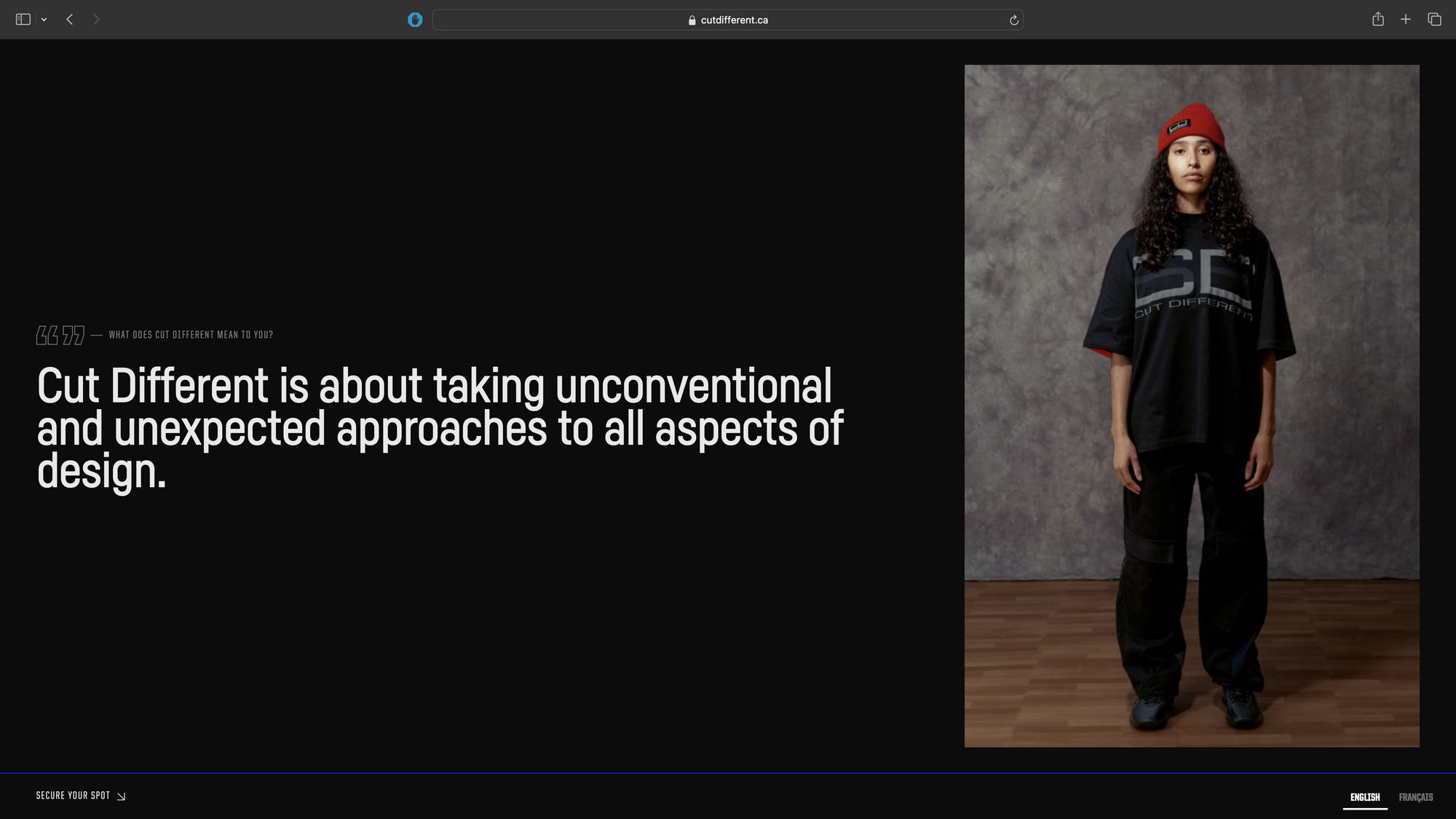The height and width of the screenshot is (819, 1456).
Task: Open a new tab with plus icon
Action: [1406, 20]
